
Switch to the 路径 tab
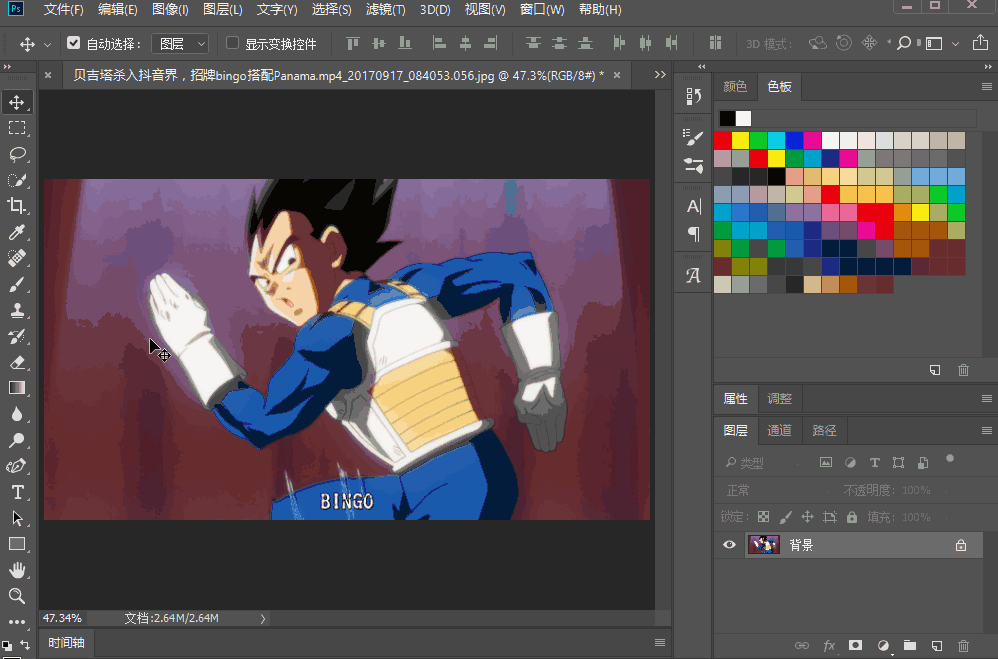pos(824,430)
